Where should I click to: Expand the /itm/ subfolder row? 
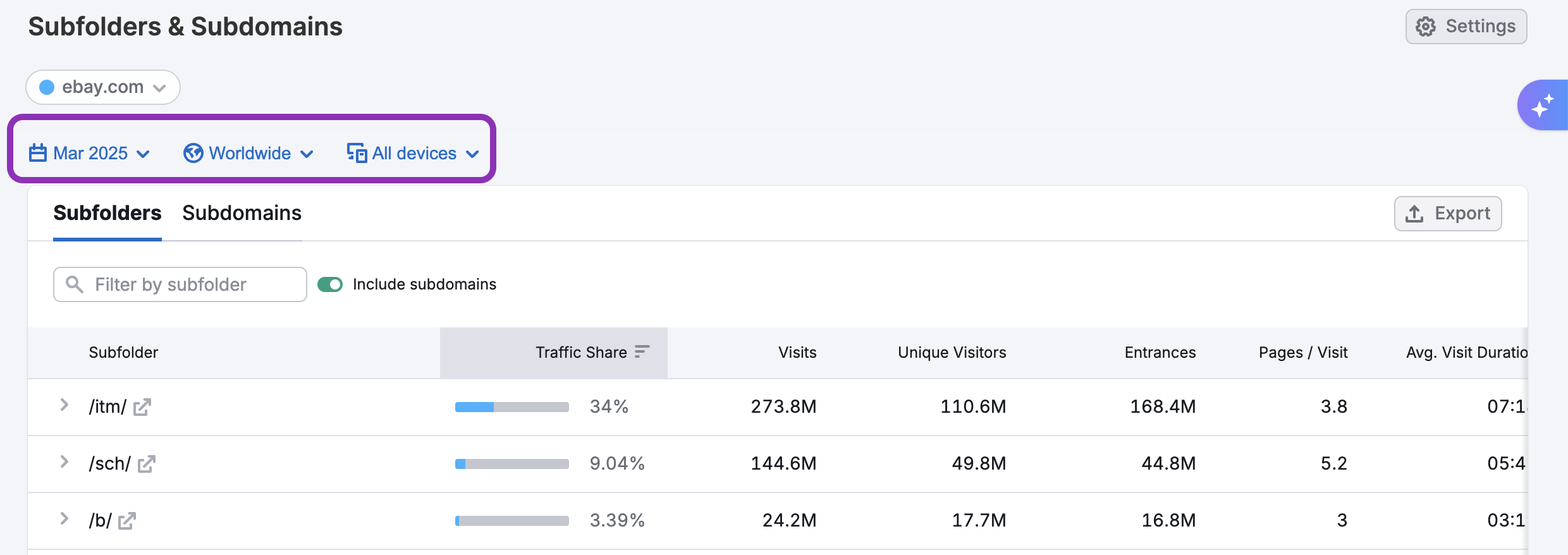pyautogui.click(x=64, y=405)
